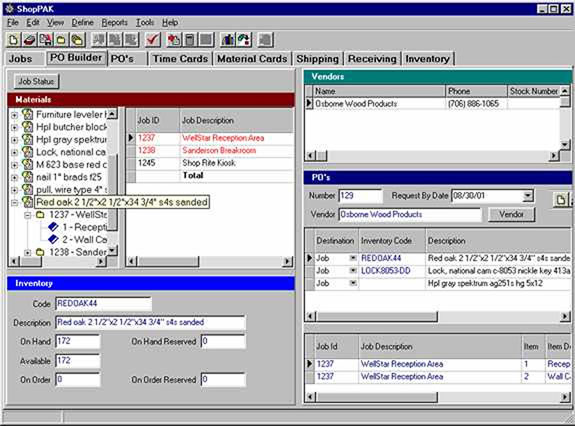Screen dimensions: 575x426
Task: Click the first greyed-out toolbar icon after folders
Action: (x=99, y=40)
